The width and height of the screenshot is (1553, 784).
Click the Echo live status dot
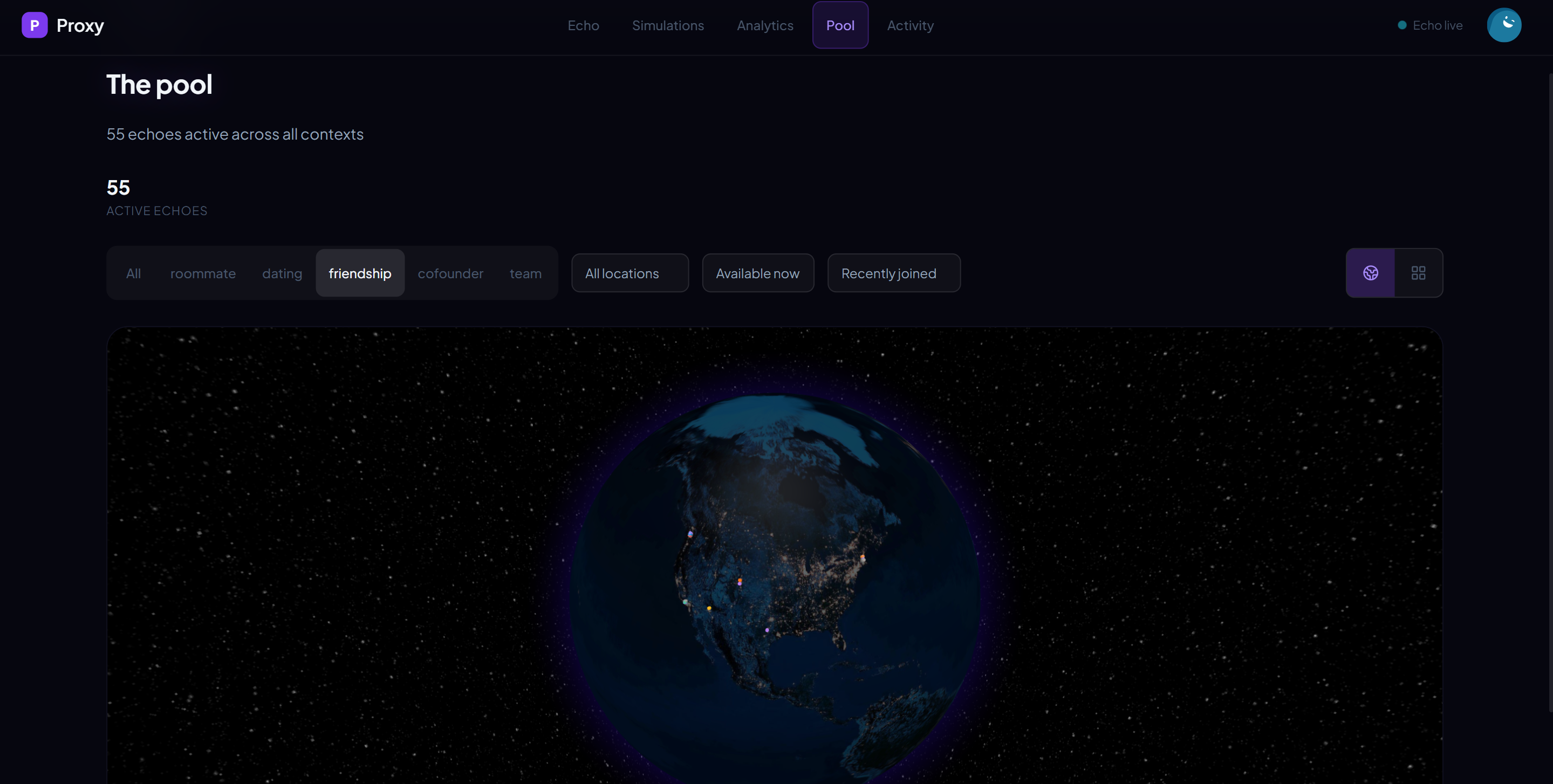point(1401,25)
